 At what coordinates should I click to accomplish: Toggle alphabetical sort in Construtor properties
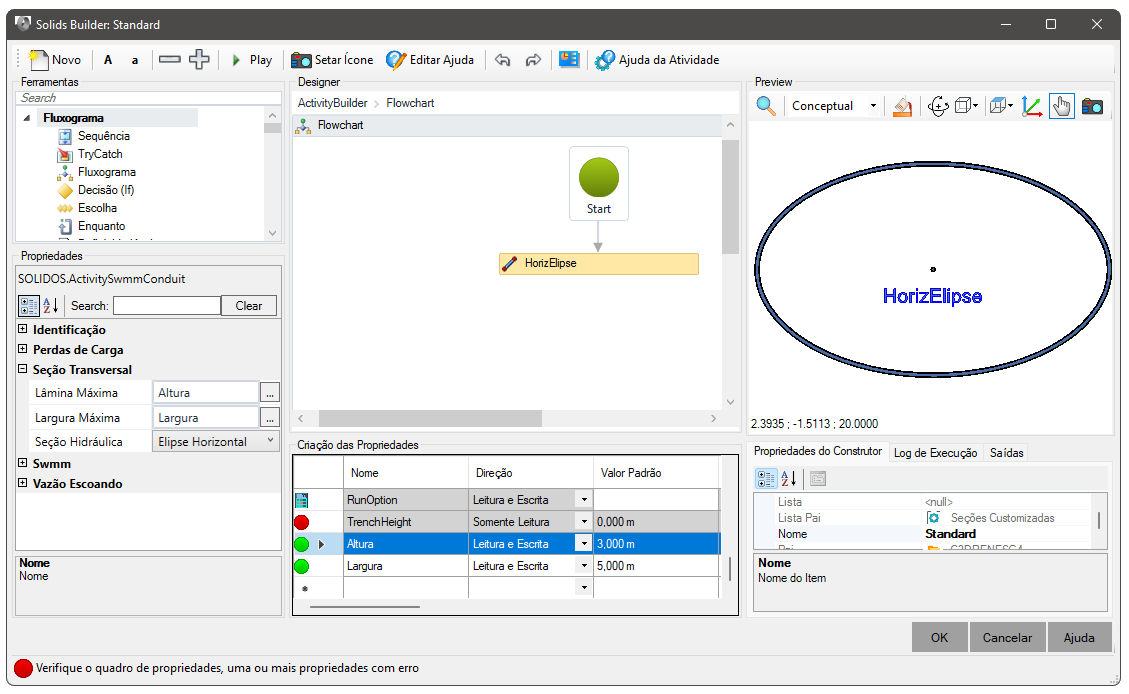tap(788, 479)
